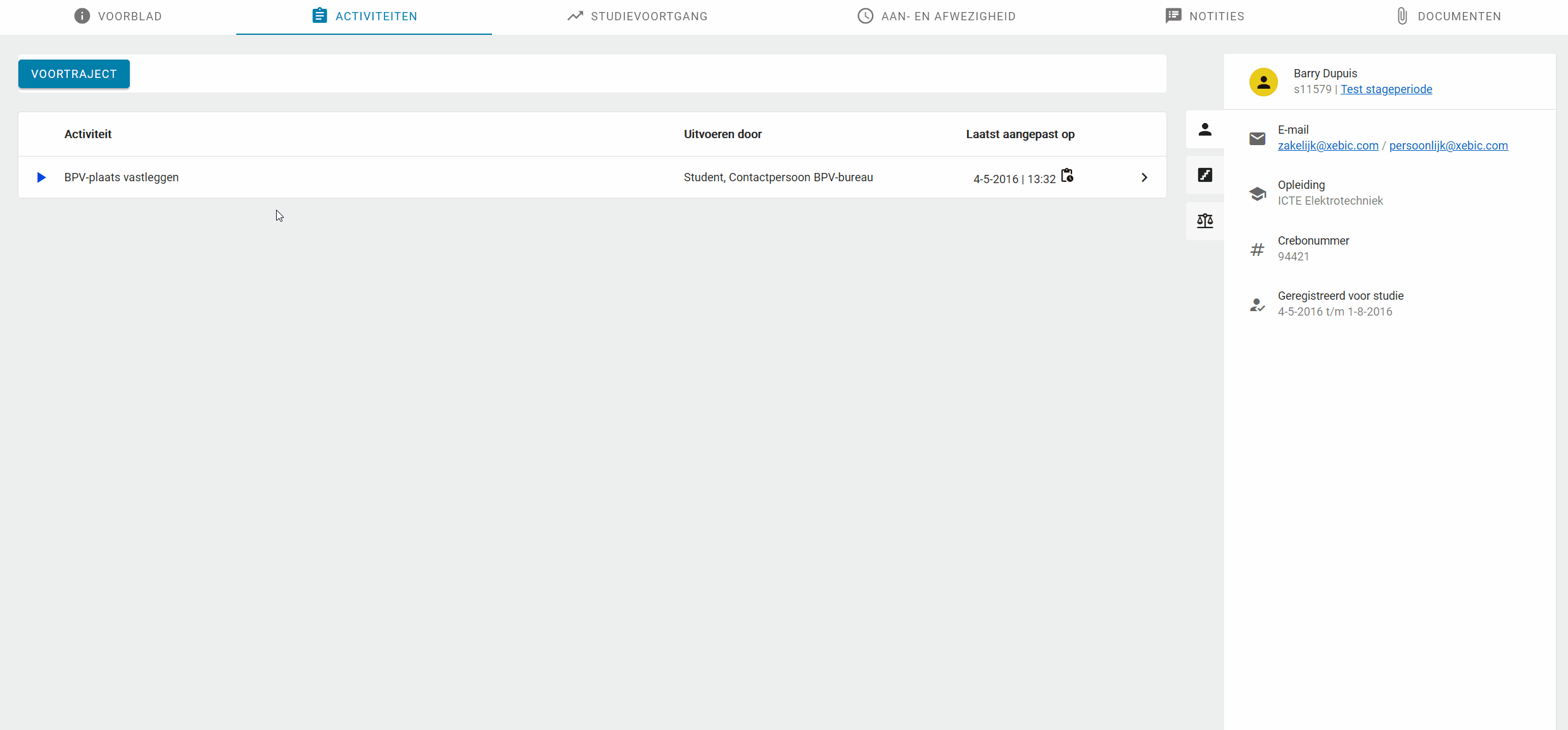Click the persoonlijk@xebic.com email link

(x=1448, y=146)
